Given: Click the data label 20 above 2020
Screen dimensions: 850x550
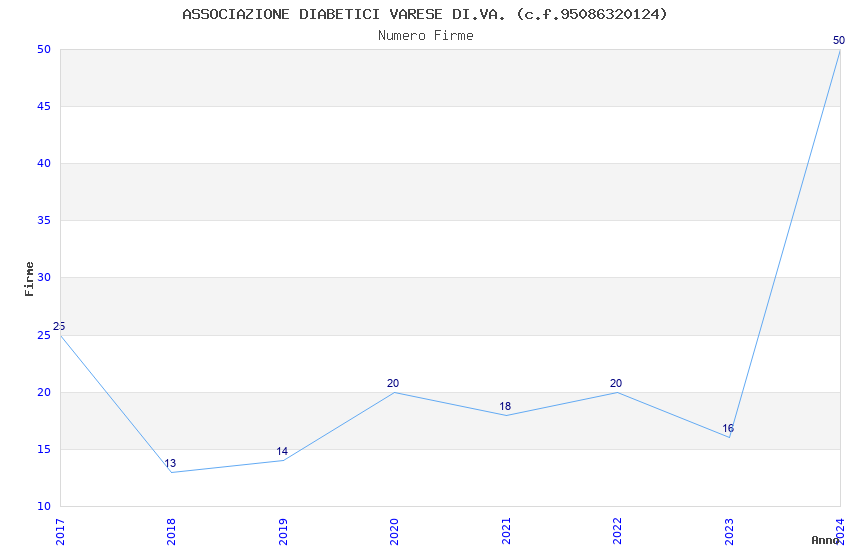Looking at the screenshot, I should coord(393,383).
